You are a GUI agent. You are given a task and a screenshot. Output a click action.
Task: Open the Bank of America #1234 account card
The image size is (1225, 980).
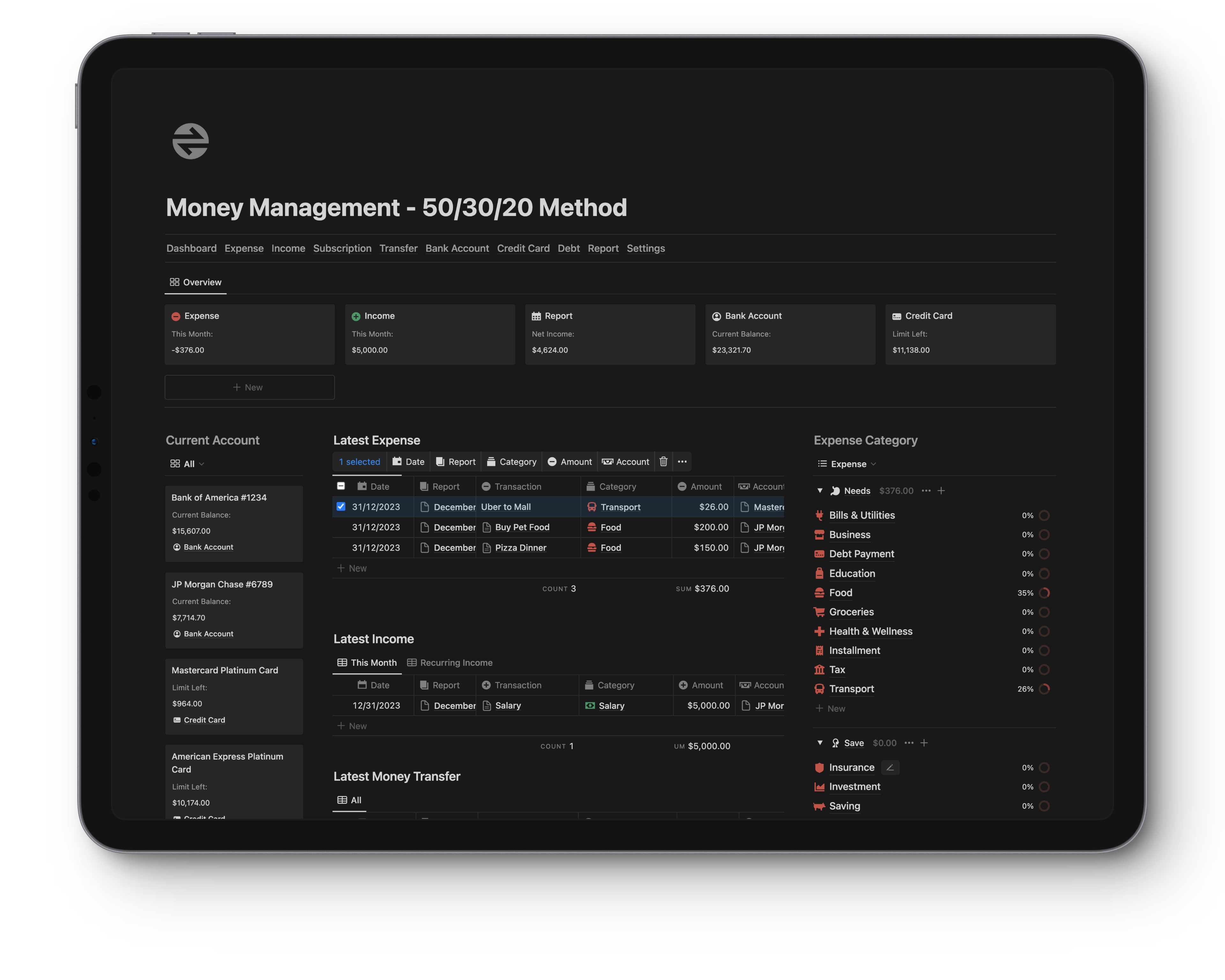point(234,524)
